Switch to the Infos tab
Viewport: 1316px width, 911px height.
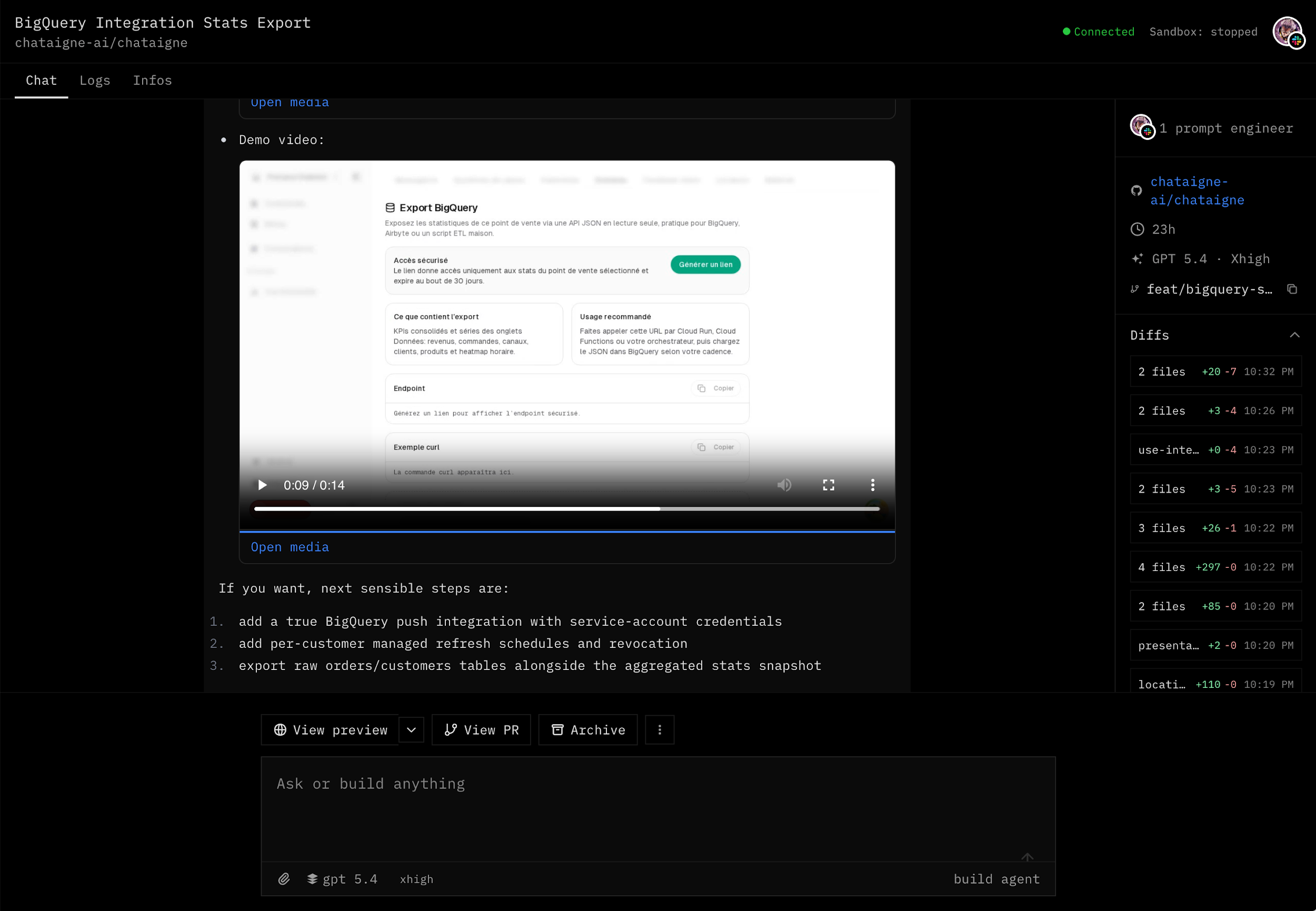click(153, 81)
